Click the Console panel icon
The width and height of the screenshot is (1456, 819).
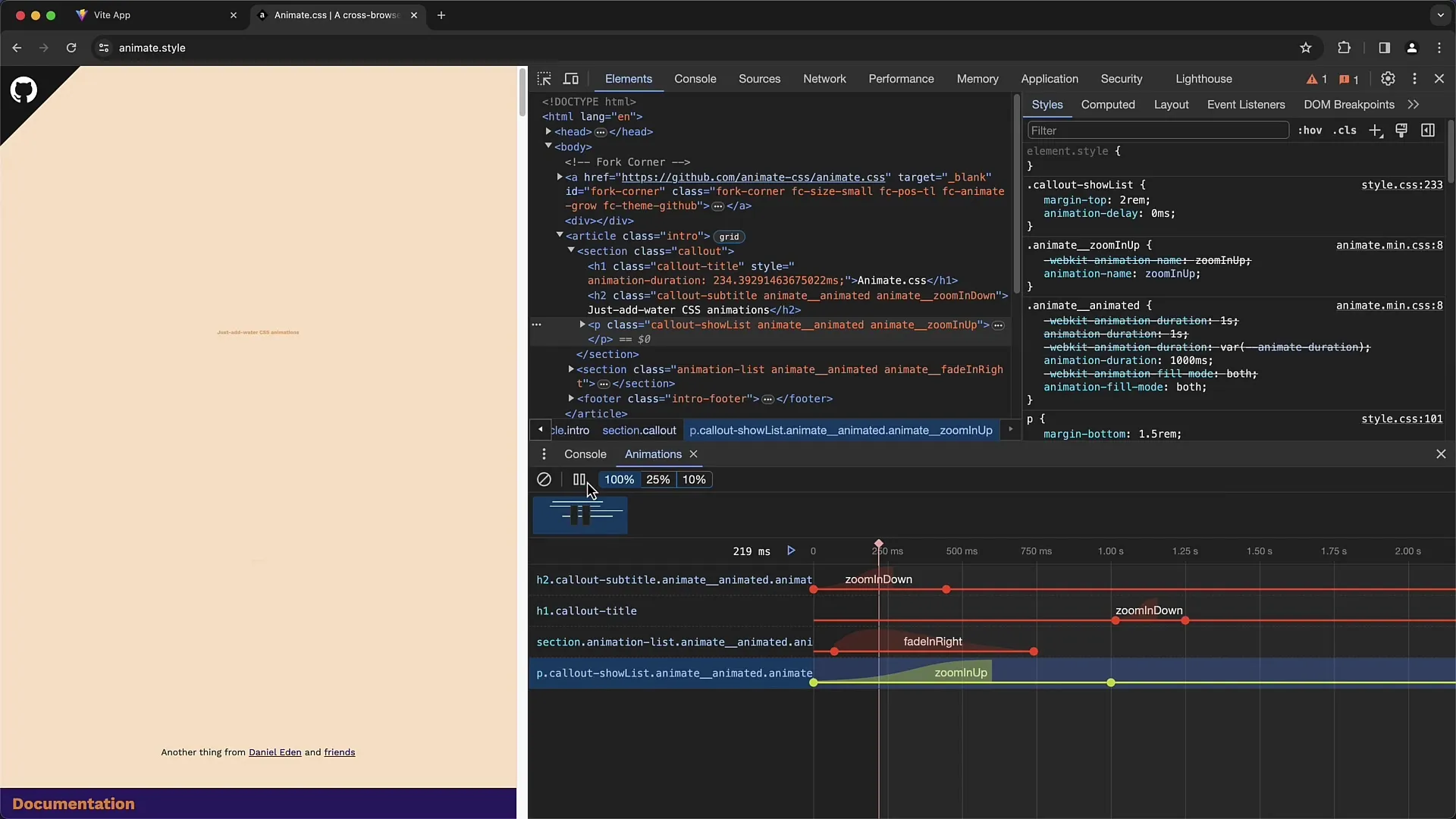coord(585,453)
